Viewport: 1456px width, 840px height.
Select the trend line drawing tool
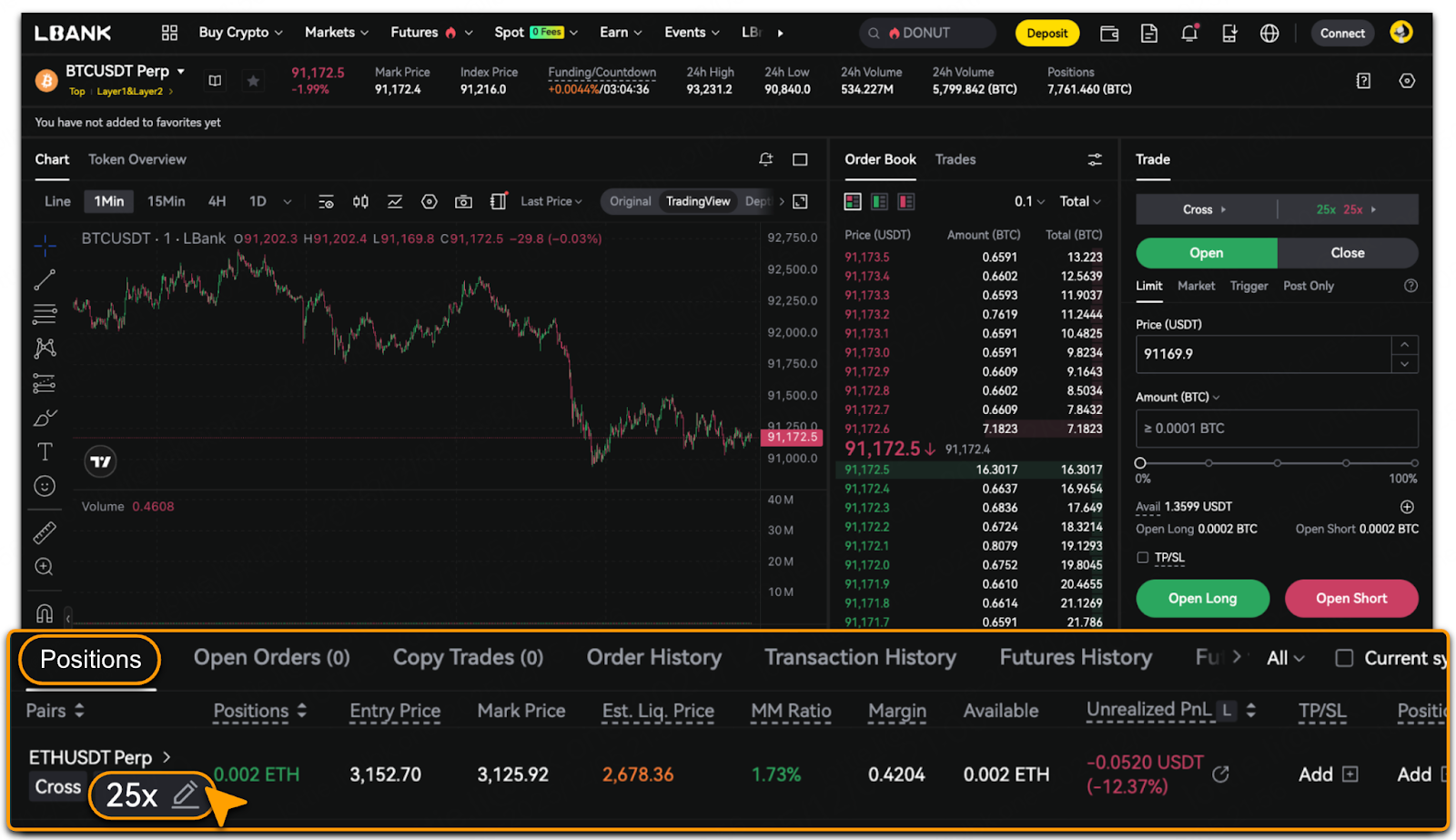coord(45,279)
